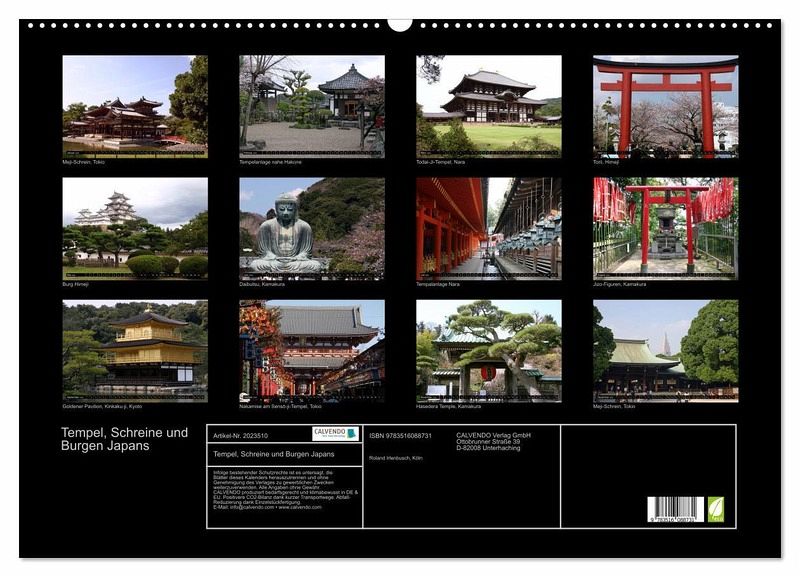Click the green eco leaf icon
Screen dimensions: 800x577
(716, 509)
